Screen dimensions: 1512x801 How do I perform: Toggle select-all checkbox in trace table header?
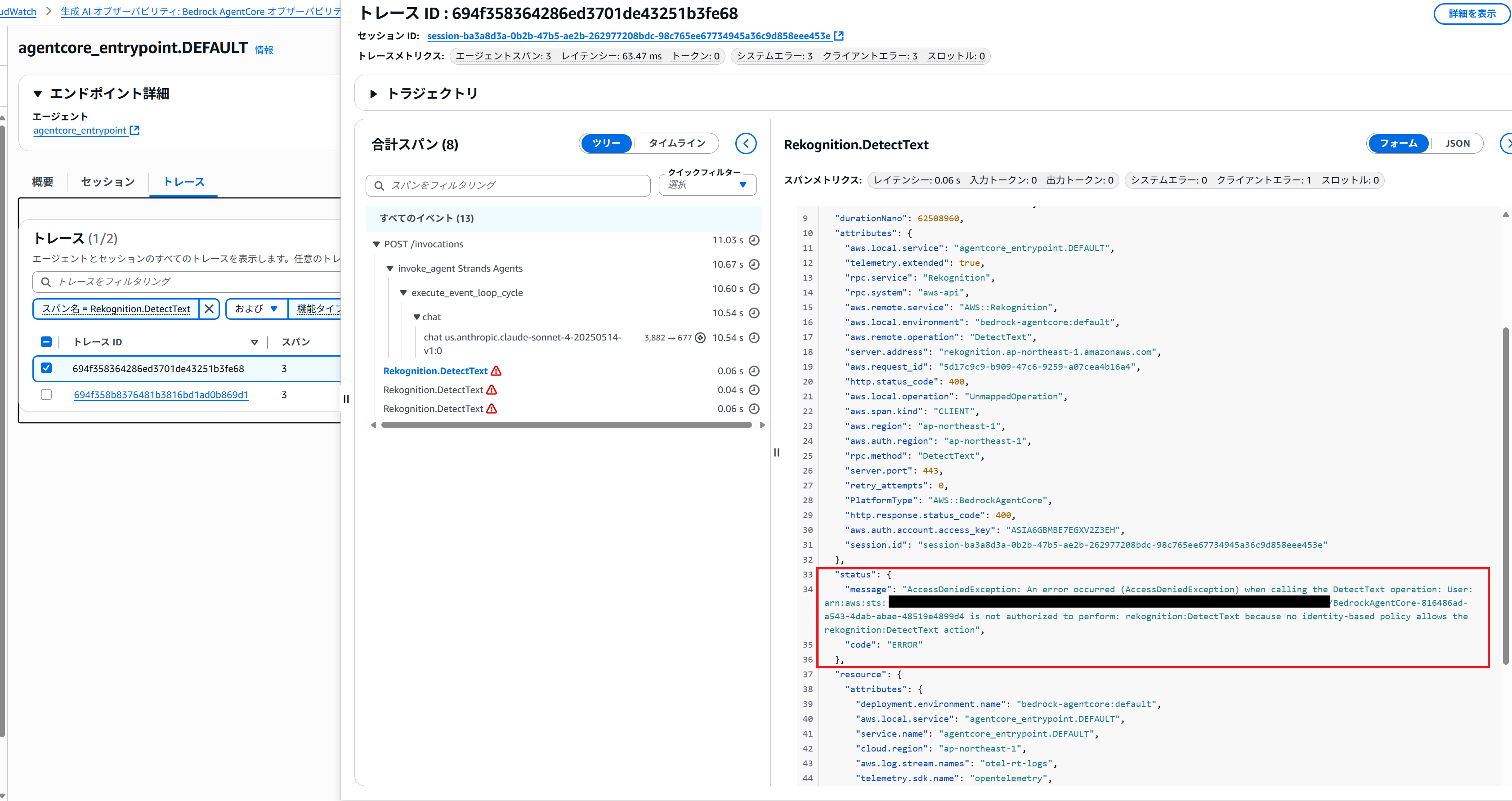tap(46, 341)
